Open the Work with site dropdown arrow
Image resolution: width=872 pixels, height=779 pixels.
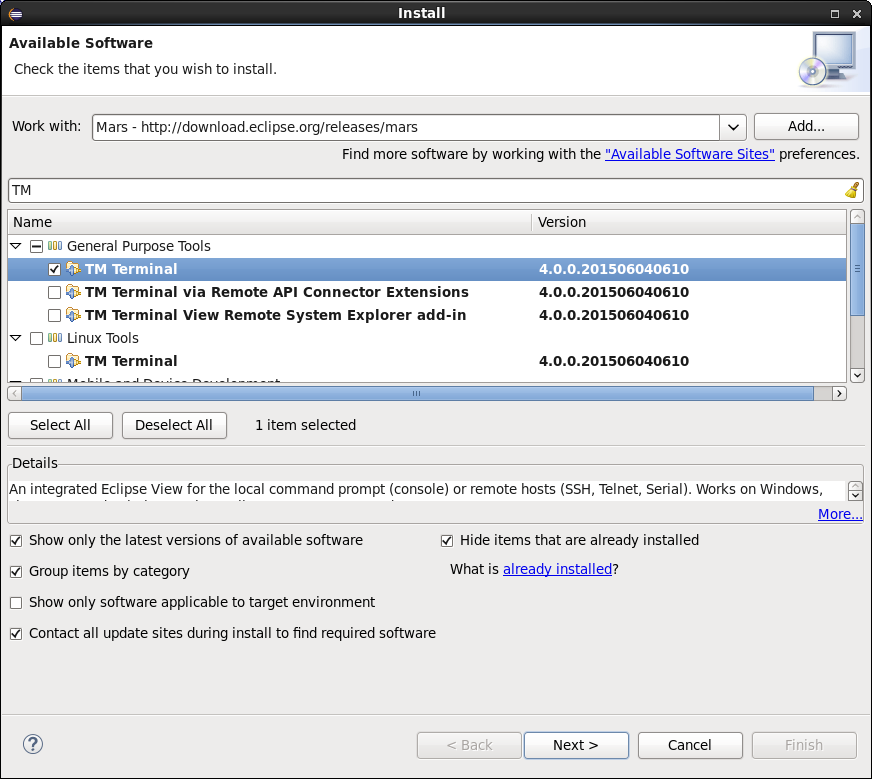(733, 127)
